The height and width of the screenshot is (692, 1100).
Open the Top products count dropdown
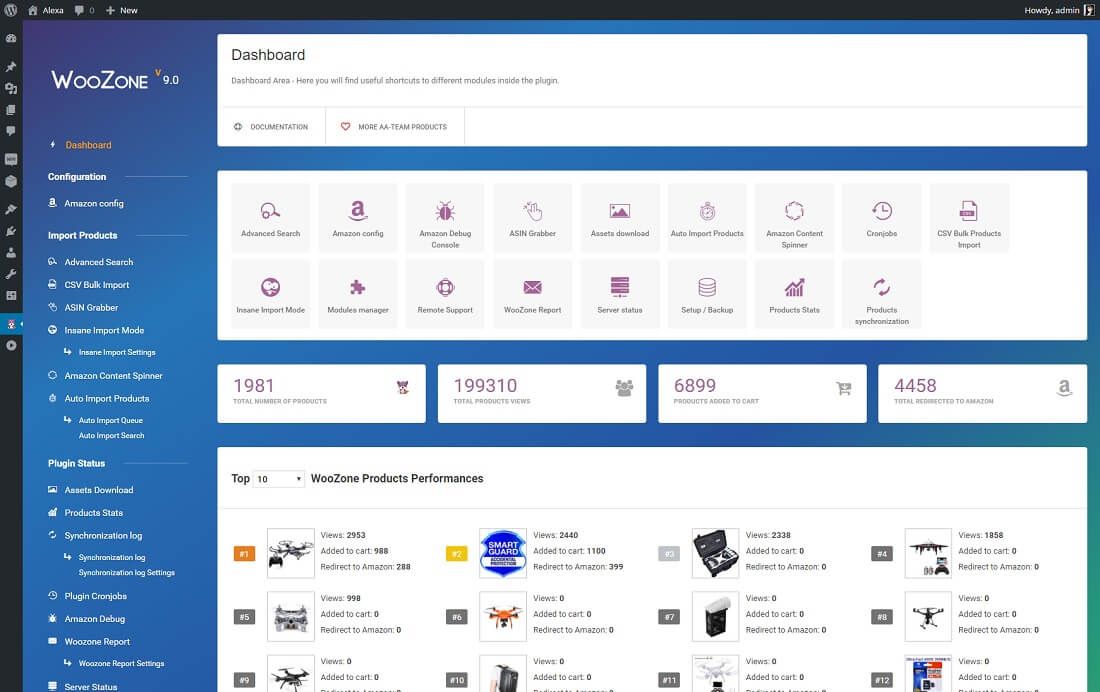pyautogui.click(x=279, y=479)
